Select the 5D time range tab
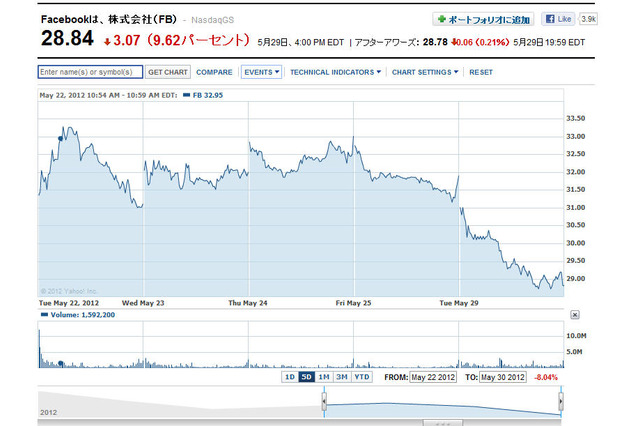640x426 pixels. (x=307, y=377)
